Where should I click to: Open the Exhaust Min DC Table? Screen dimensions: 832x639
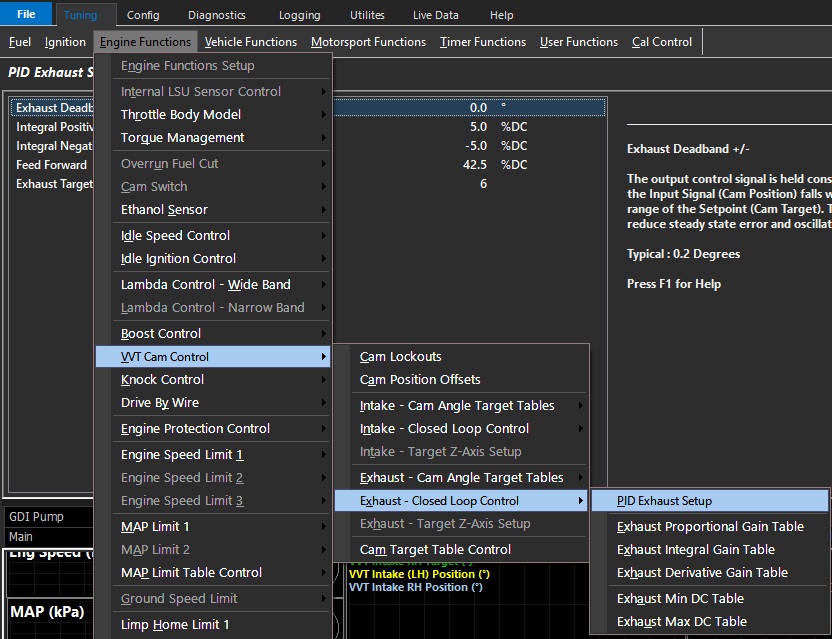tap(710, 599)
